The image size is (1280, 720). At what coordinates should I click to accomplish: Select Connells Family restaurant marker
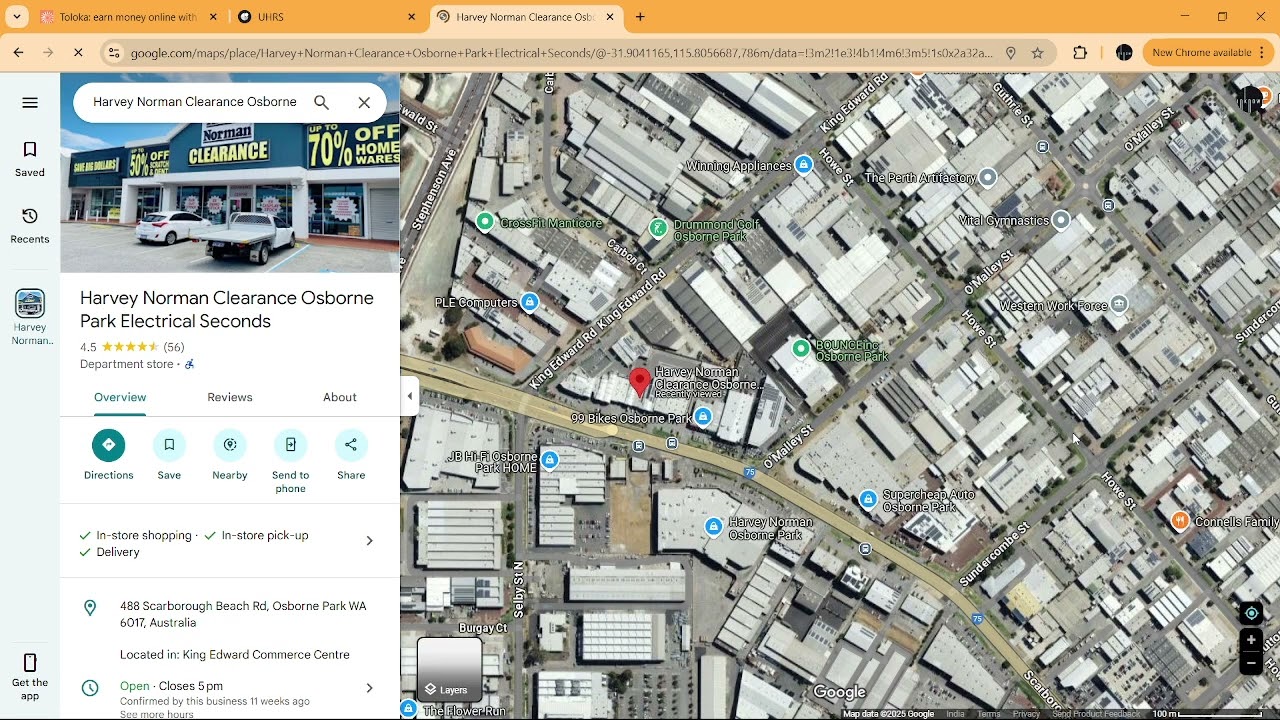point(1180,520)
